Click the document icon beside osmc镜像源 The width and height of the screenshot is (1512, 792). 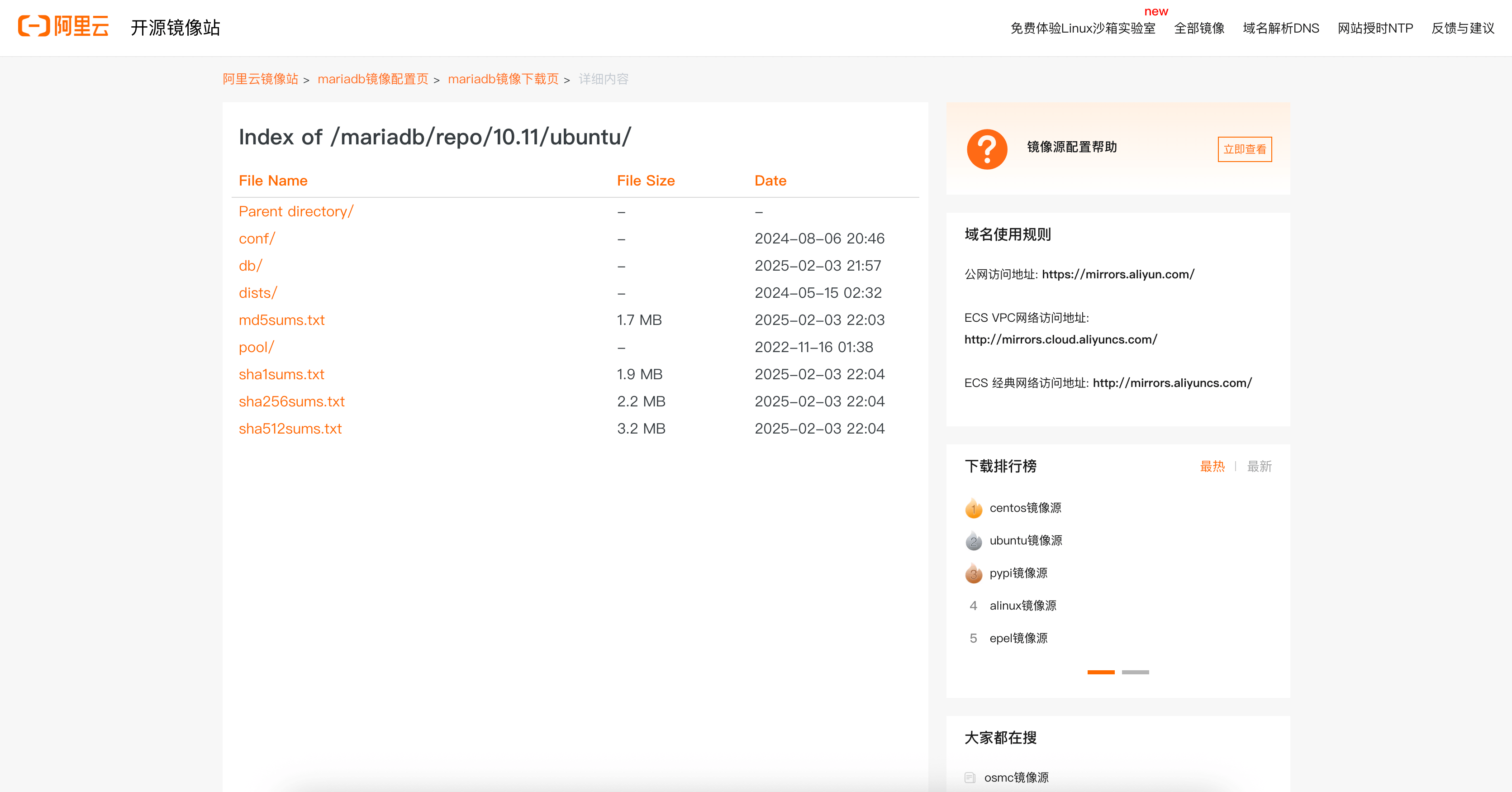coord(970,778)
